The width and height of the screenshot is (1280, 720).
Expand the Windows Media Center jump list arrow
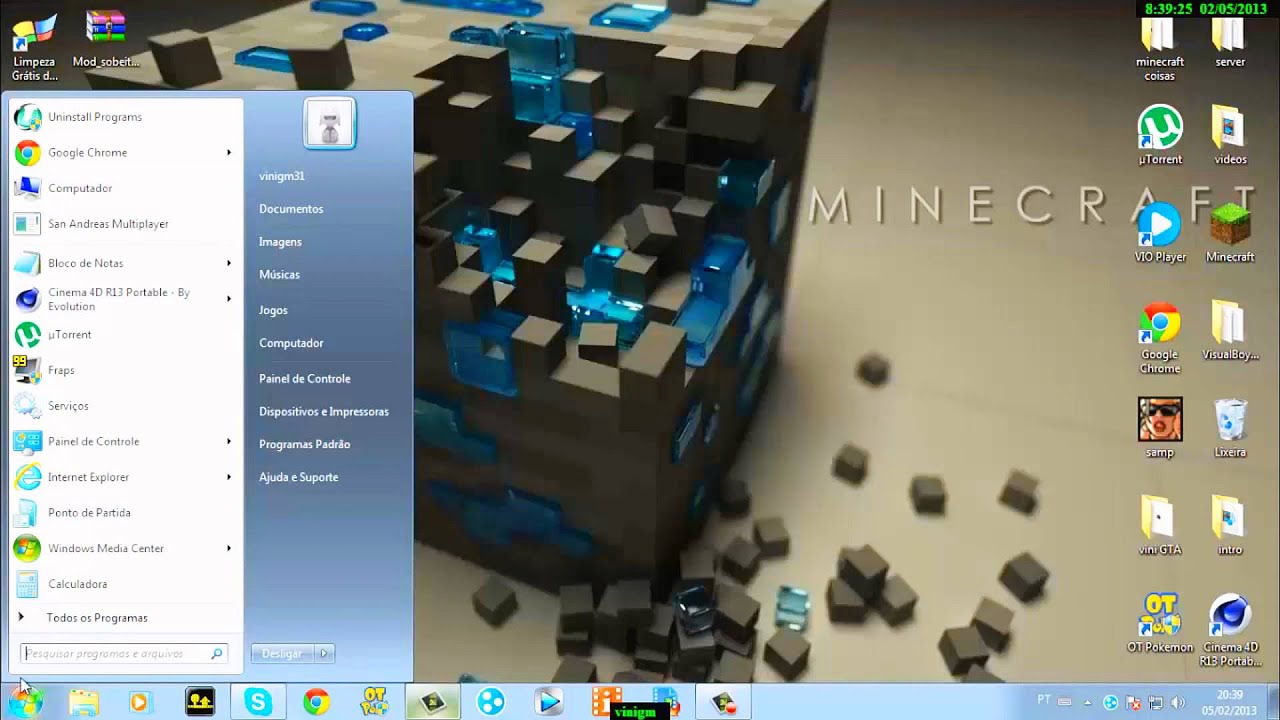pyautogui.click(x=229, y=548)
